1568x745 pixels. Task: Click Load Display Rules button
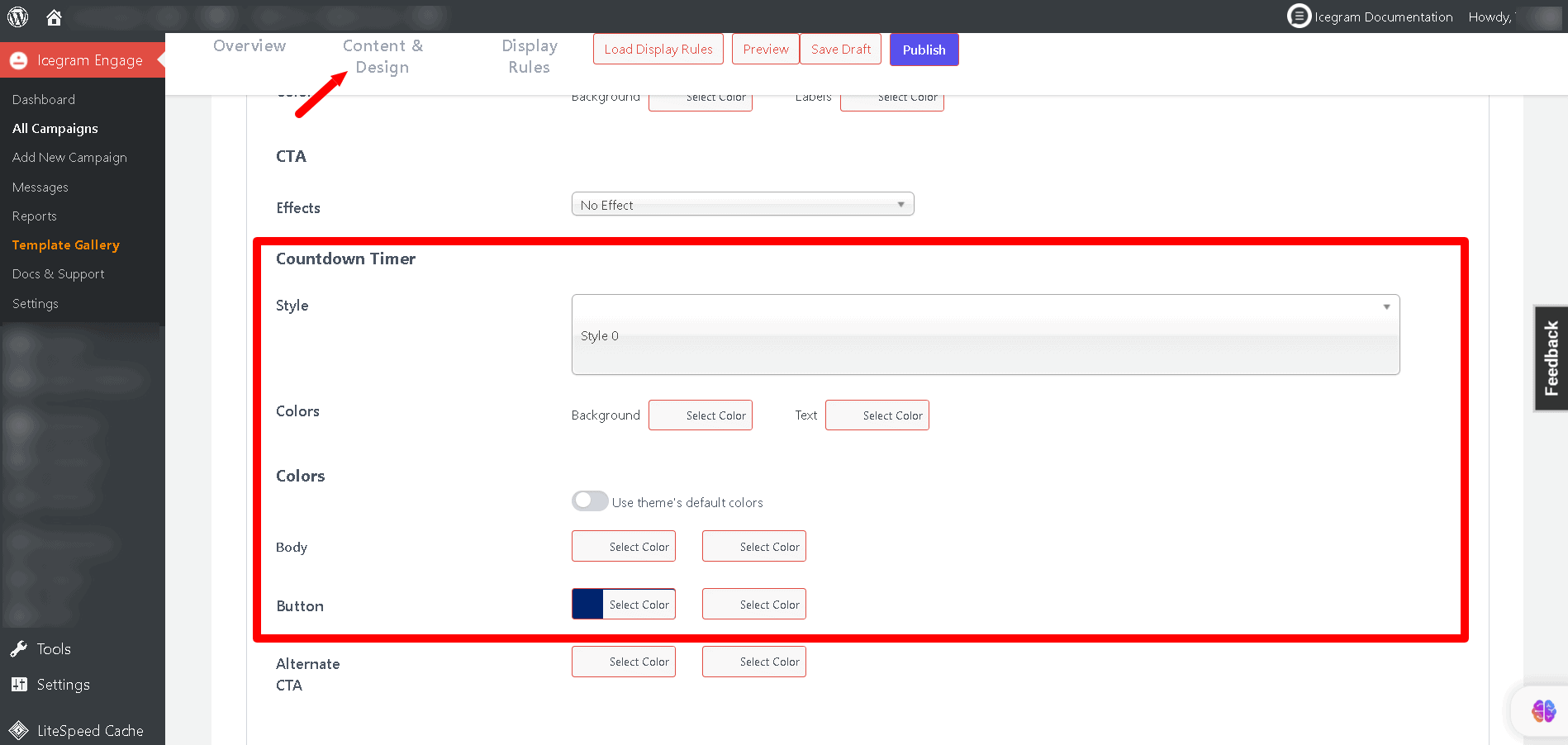pyautogui.click(x=658, y=49)
